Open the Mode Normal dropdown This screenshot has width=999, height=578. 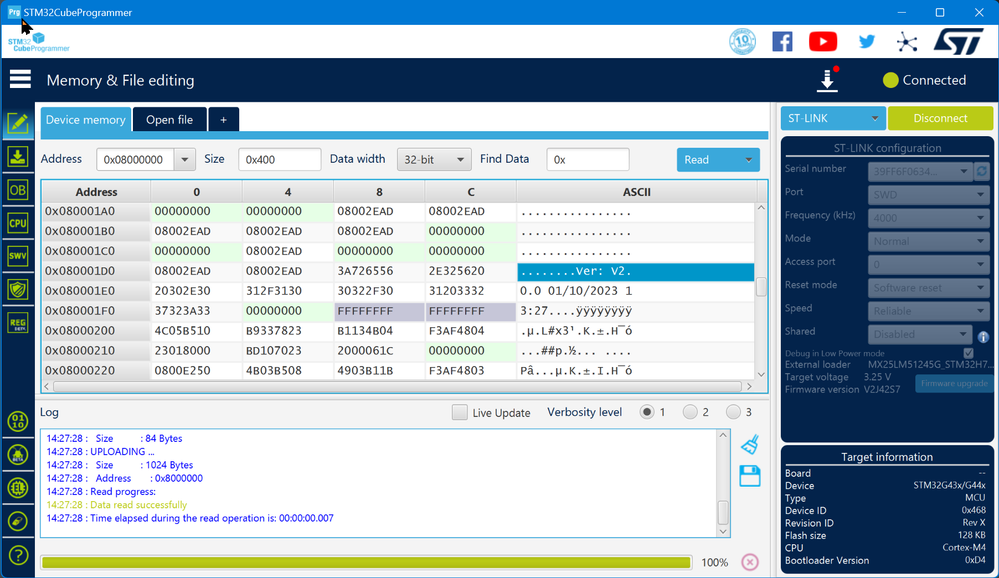[x=928, y=241]
